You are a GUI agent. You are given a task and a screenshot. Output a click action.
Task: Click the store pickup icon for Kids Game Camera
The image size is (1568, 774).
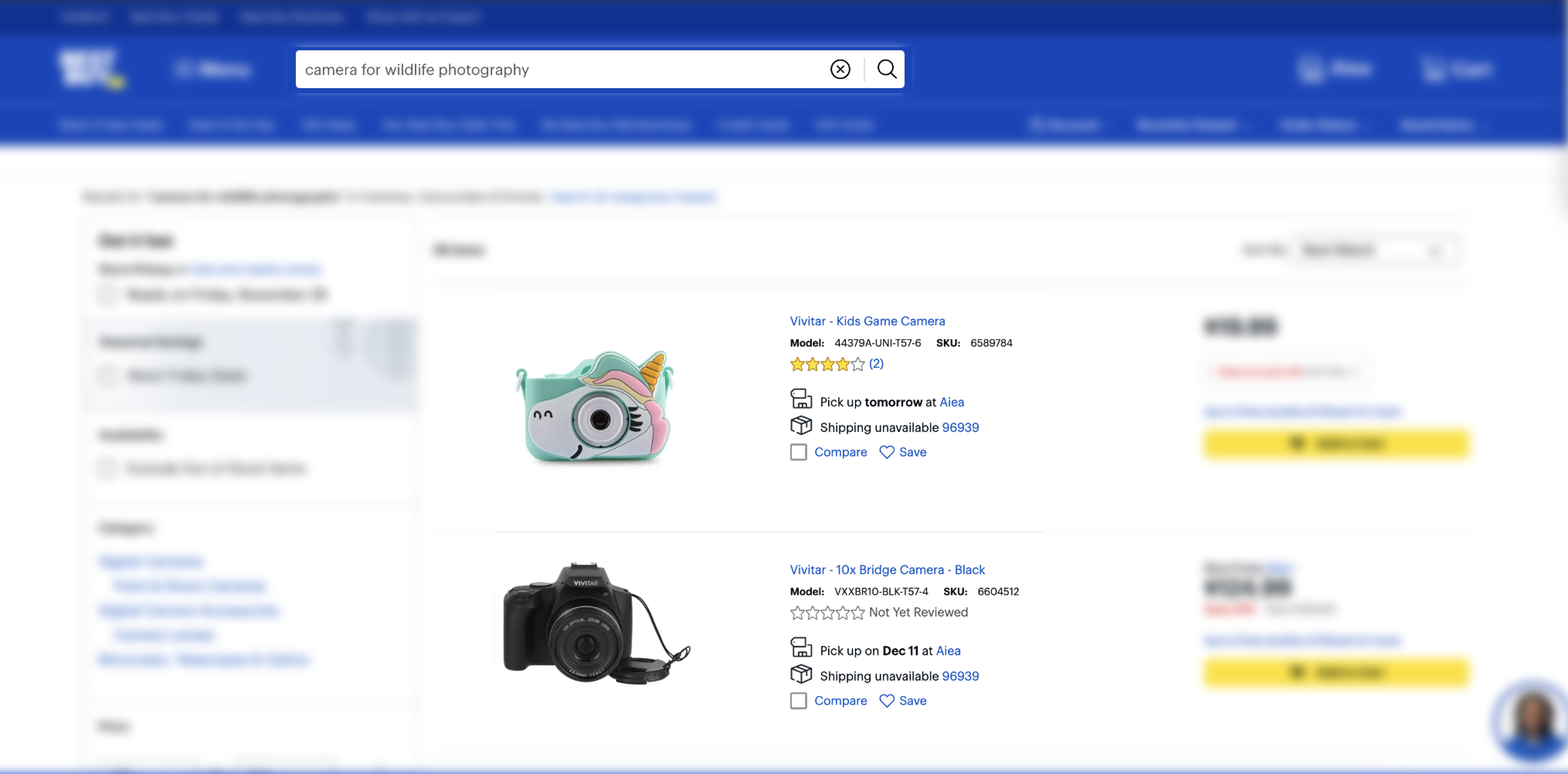coord(801,400)
